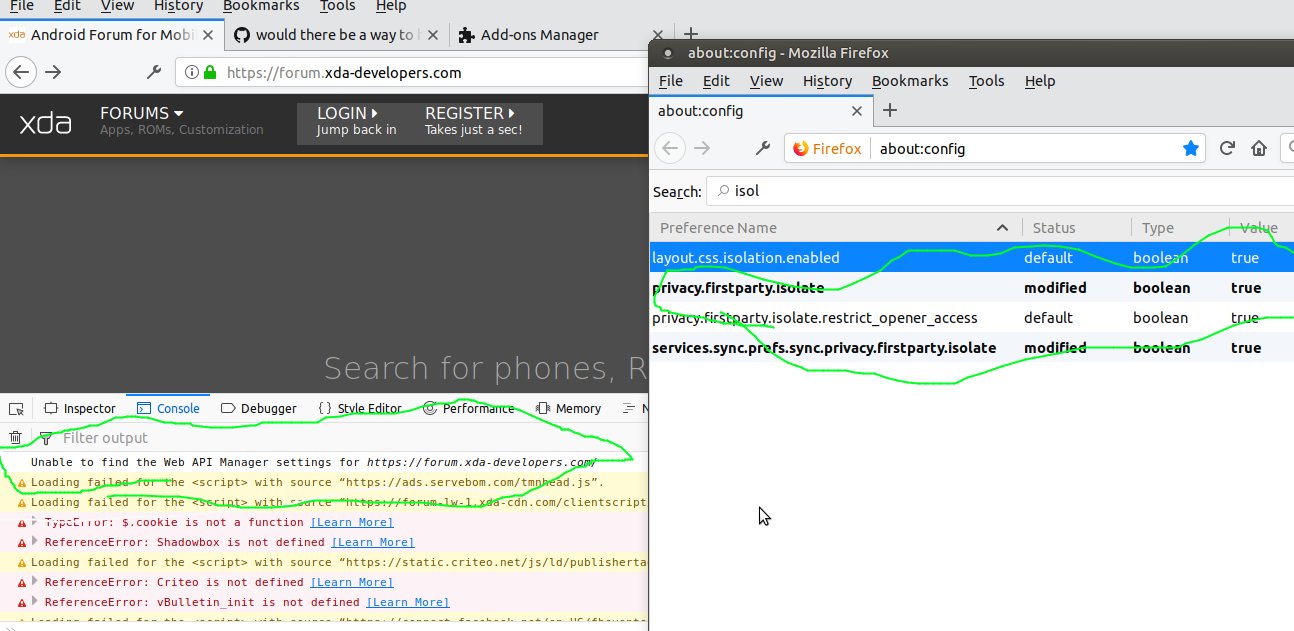The image size is (1294, 631).
Task: Open Edit menu in about:config window
Action: point(716,81)
